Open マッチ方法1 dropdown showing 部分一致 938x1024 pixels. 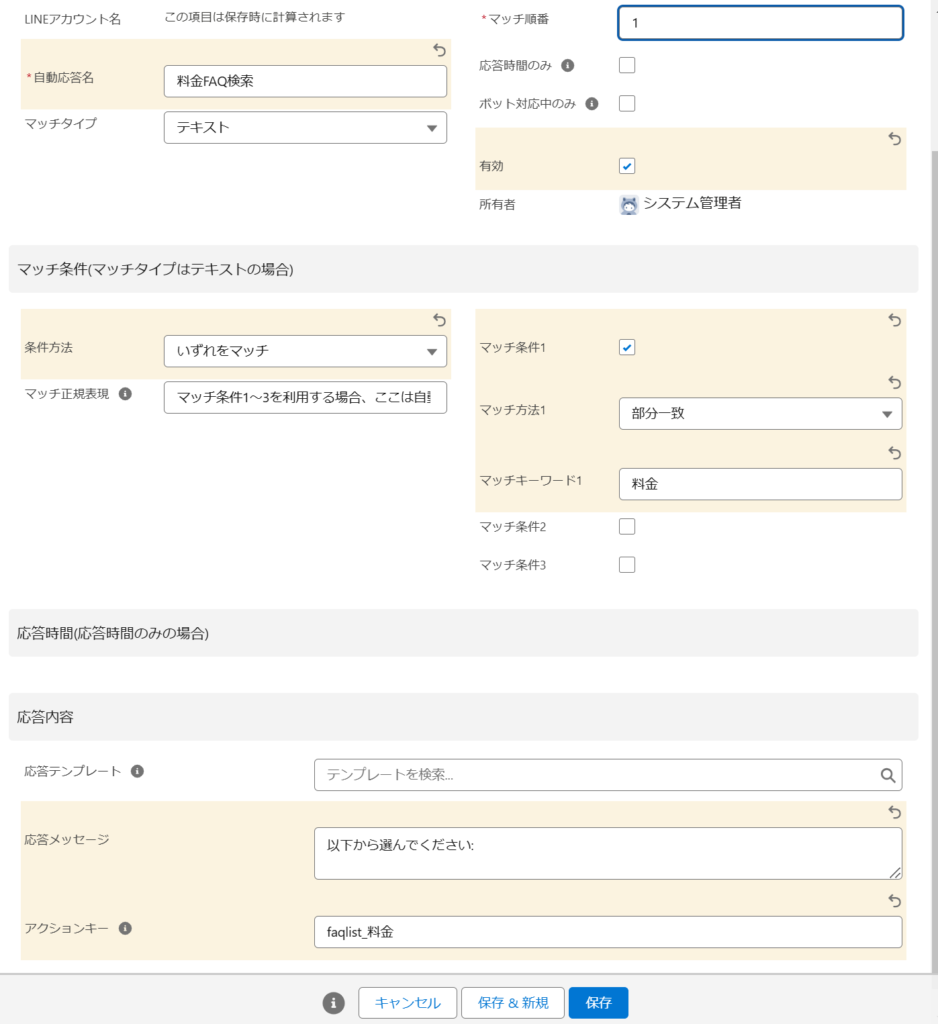[760, 414]
